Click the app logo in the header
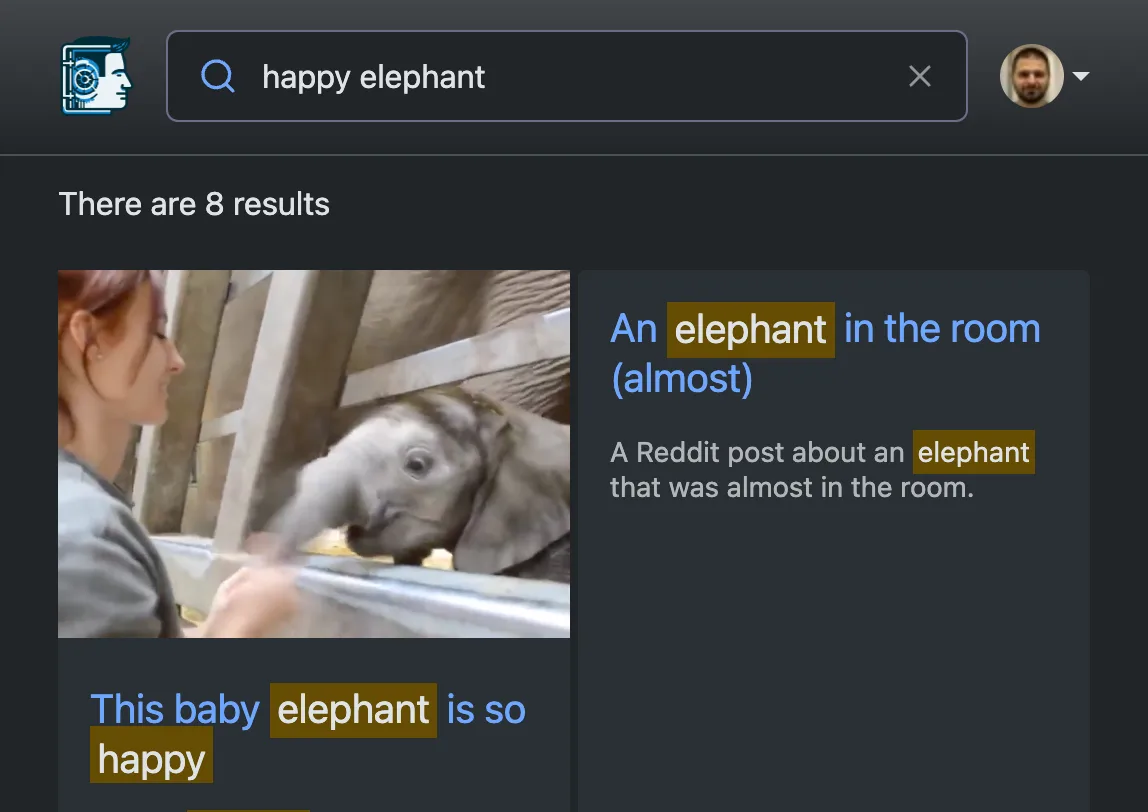Viewport: 1148px width, 812px height. click(96, 76)
